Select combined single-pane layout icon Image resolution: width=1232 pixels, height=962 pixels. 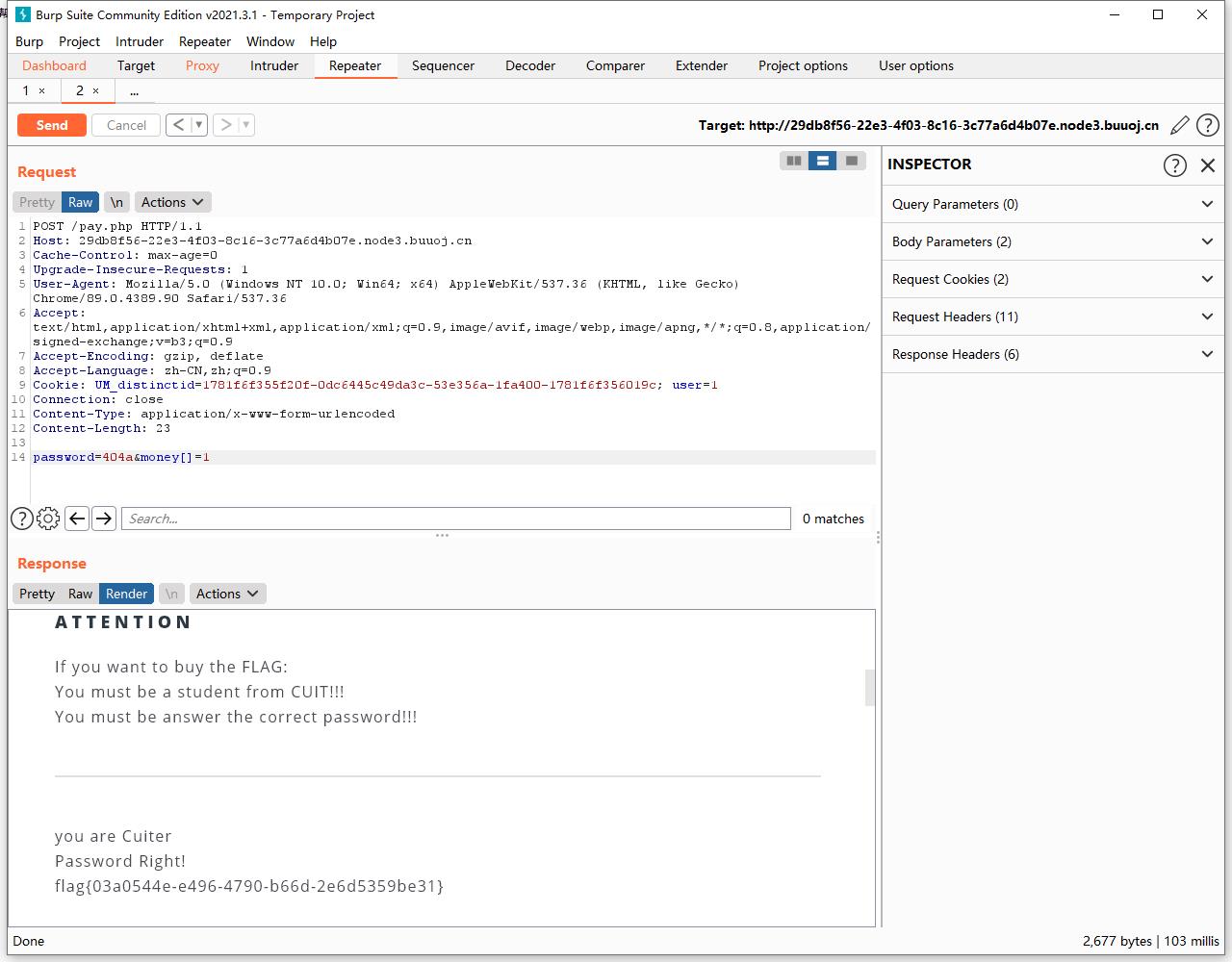(x=852, y=161)
